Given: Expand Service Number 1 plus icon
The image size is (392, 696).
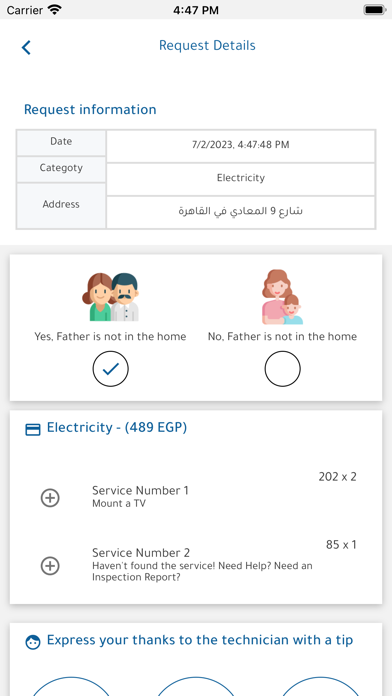Looking at the screenshot, I should point(50,498).
